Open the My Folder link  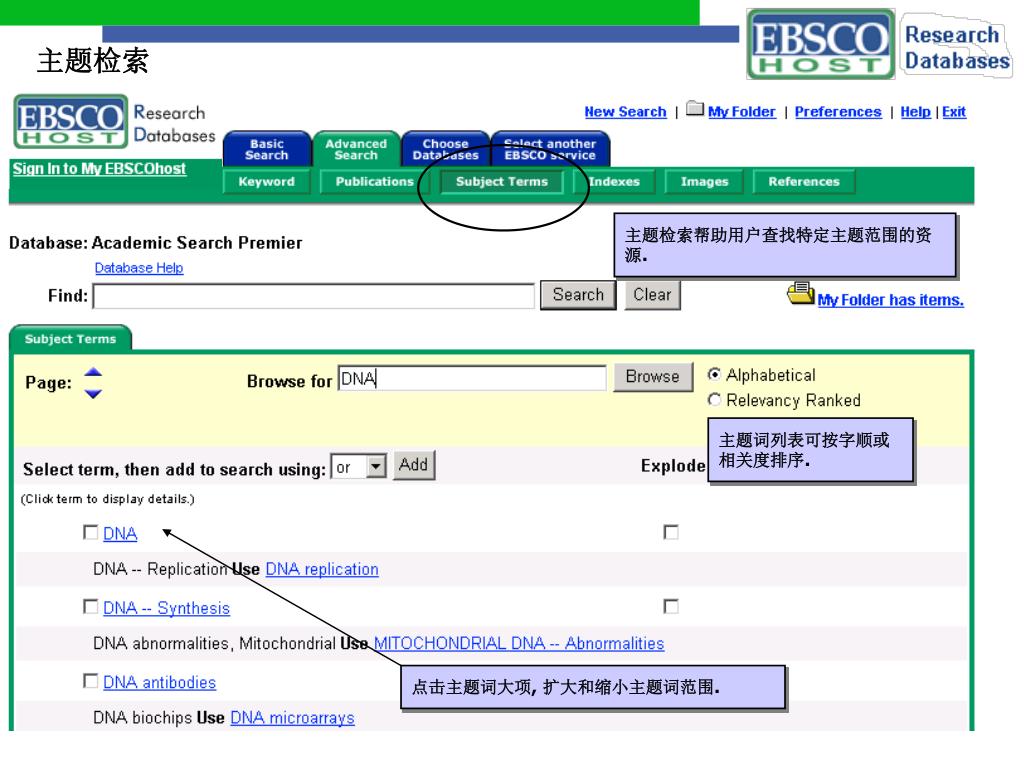tap(742, 112)
